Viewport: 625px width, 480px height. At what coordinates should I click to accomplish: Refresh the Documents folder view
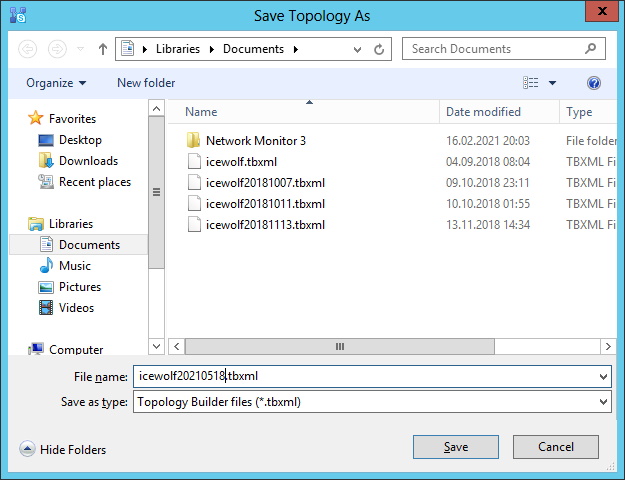click(379, 49)
